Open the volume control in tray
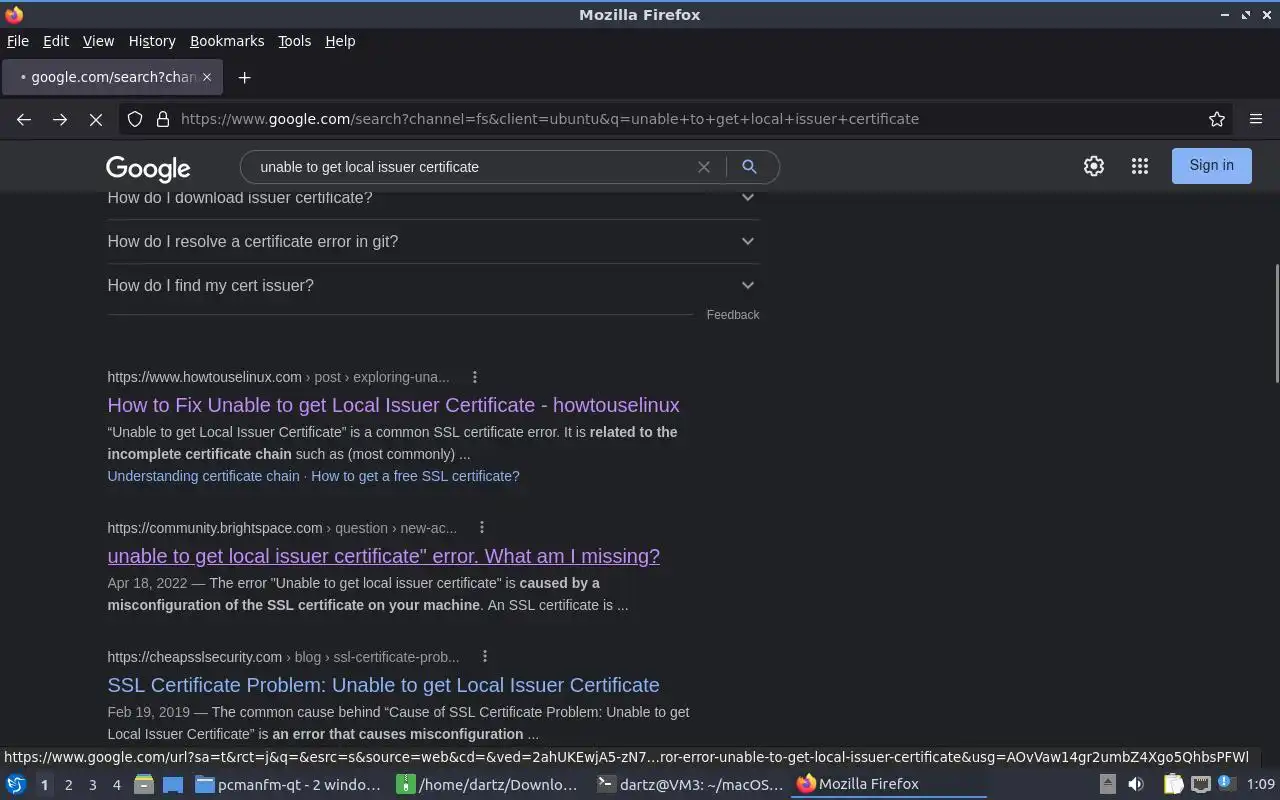 point(1136,785)
